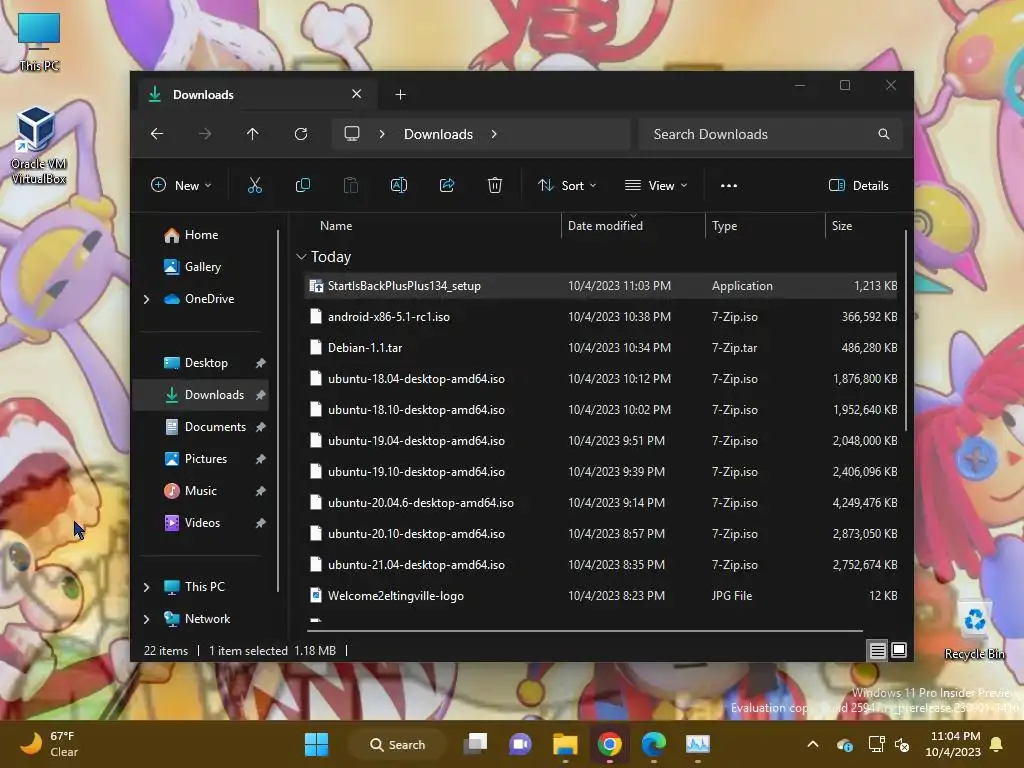Viewport: 1024px width, 768px height.
Task: Go back with the left arrow
Action: tap(157, 134)
